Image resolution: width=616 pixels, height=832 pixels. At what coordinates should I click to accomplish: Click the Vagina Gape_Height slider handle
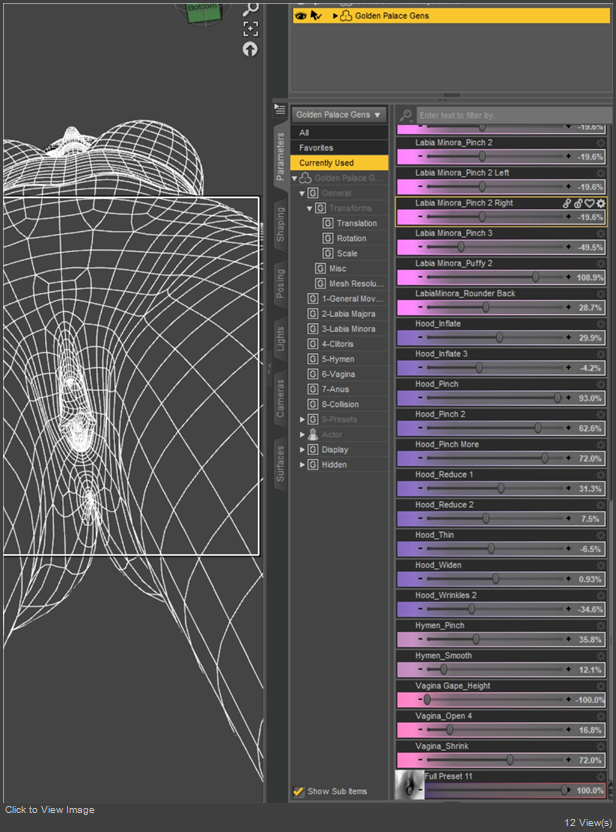[x=427, y=699]
